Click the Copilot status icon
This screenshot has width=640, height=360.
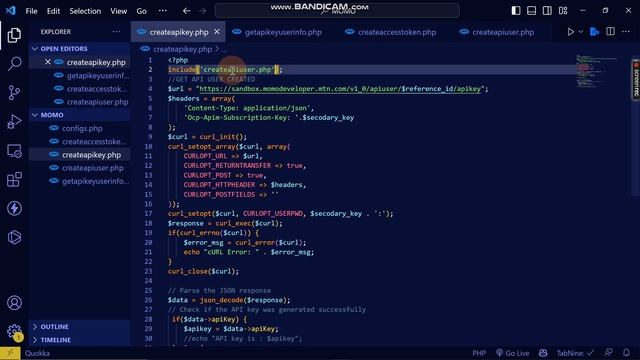pos(543,353)
